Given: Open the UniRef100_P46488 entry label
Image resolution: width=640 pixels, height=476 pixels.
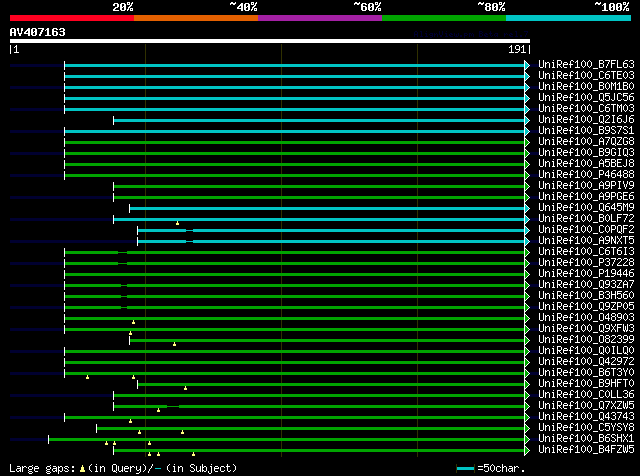Looking at the screenshot, I should tap(586, 175).
